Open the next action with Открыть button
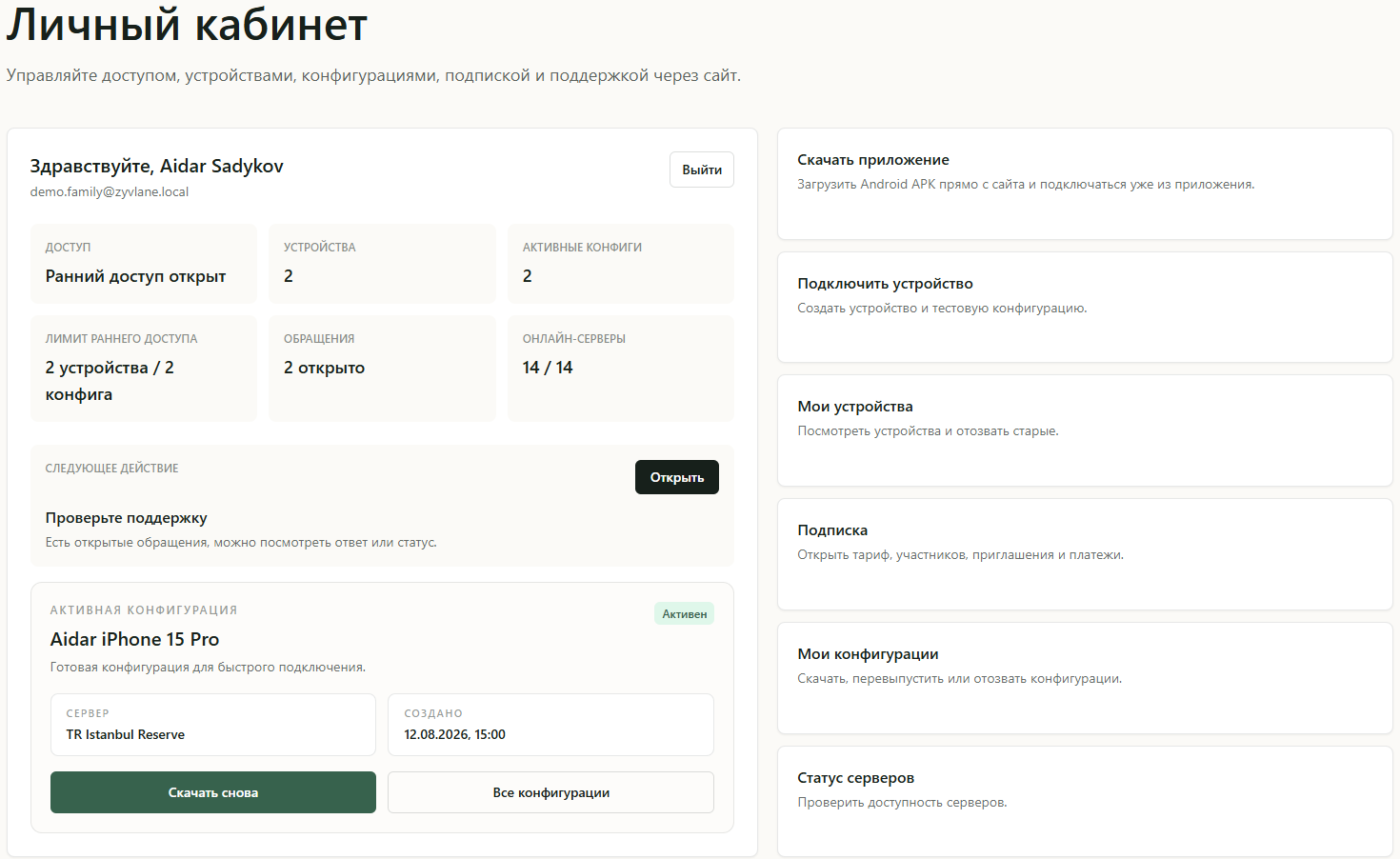The width and height of the screenshot is (1400, 859). [677, 477]
